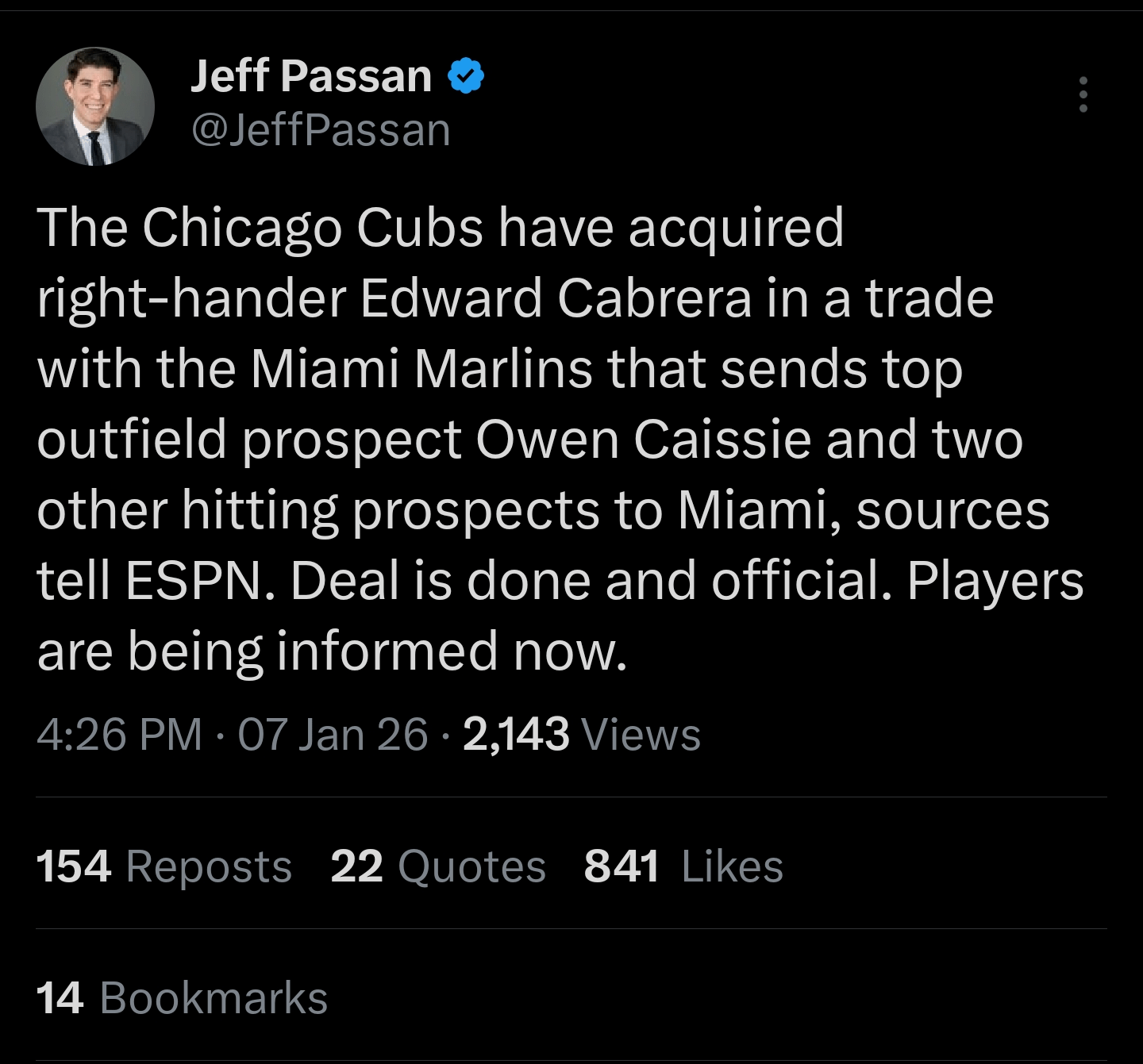Open the three-dot more options menu
Viewport: 1143px width, 1064px height.
[x=1083, y=94]
